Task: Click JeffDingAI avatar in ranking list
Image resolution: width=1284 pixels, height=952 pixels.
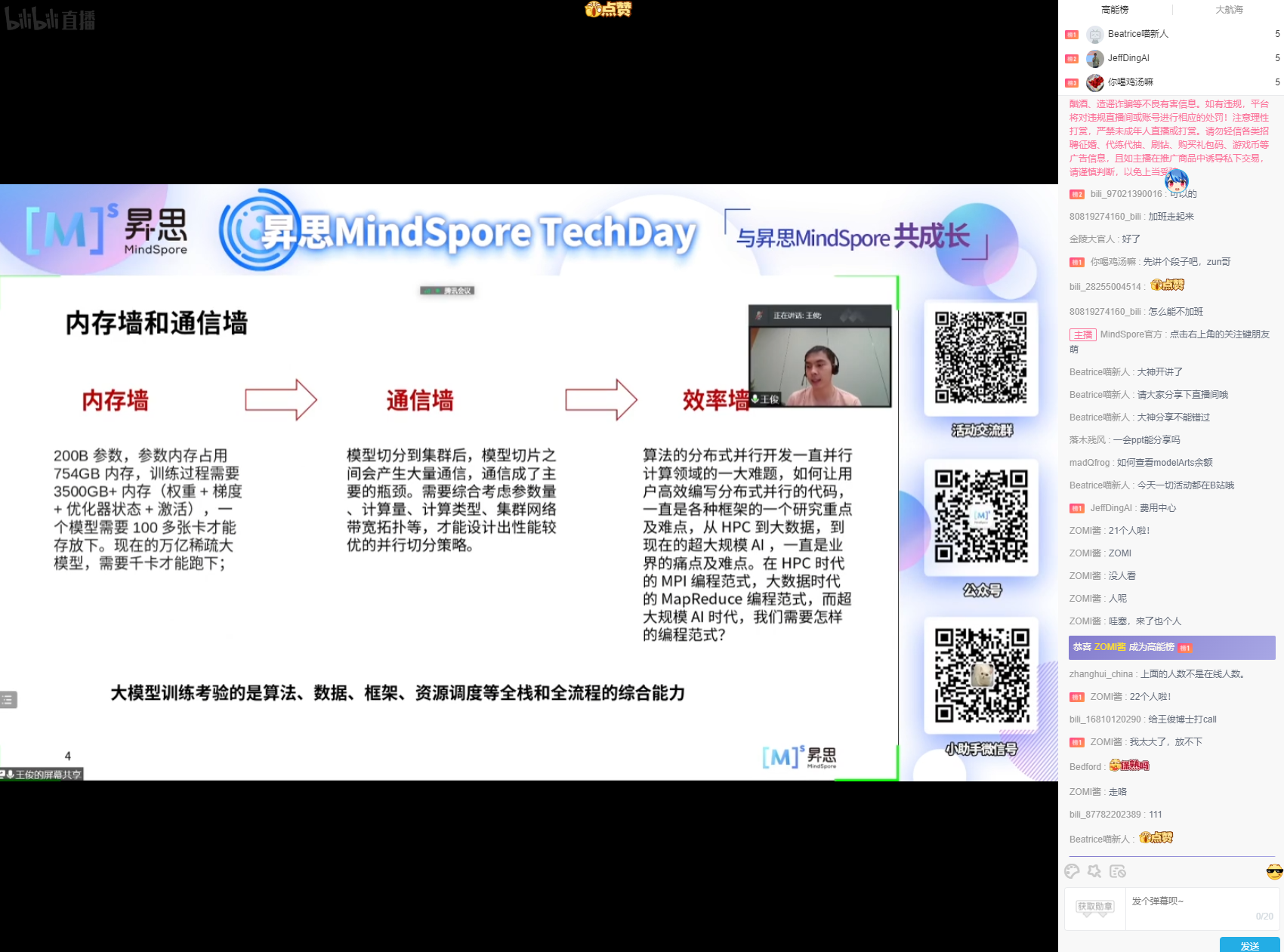Action: tap(1094, 58)
